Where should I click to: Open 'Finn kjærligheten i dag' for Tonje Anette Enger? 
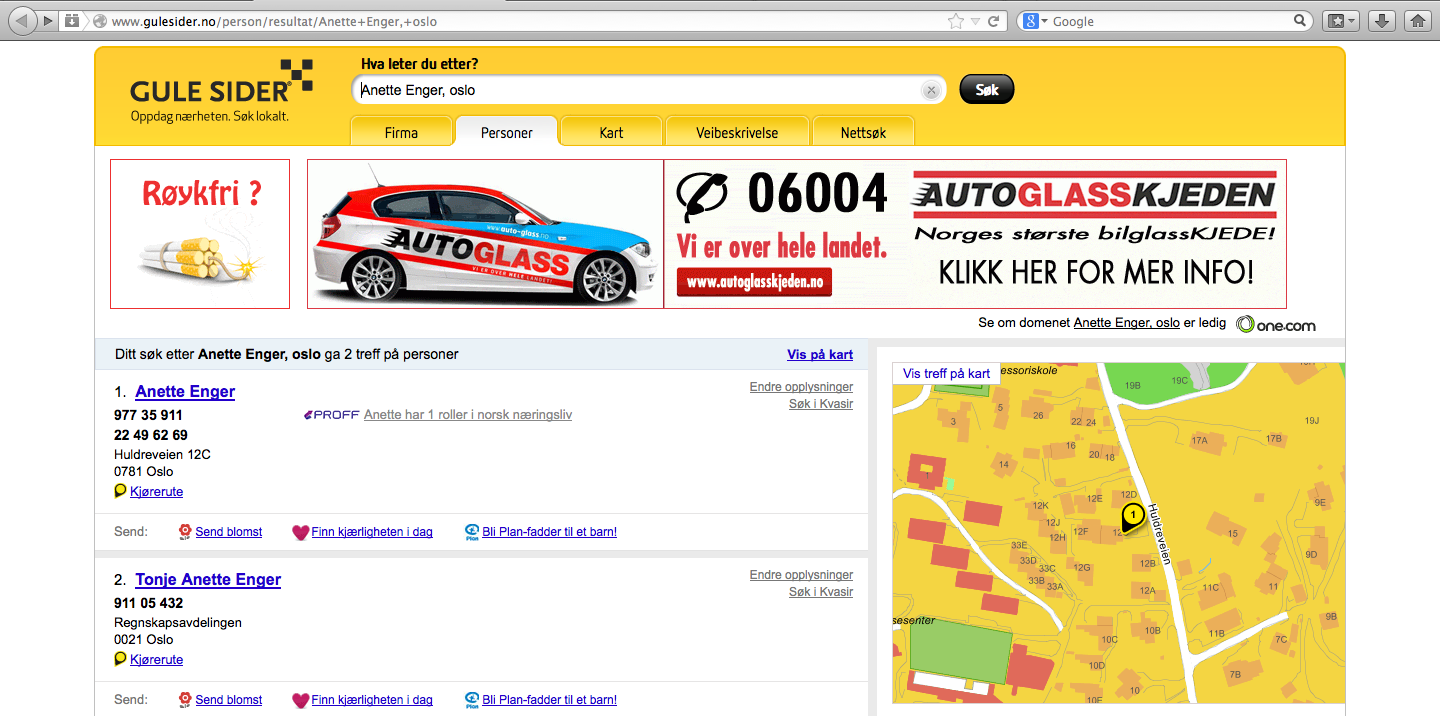point(372,700)
